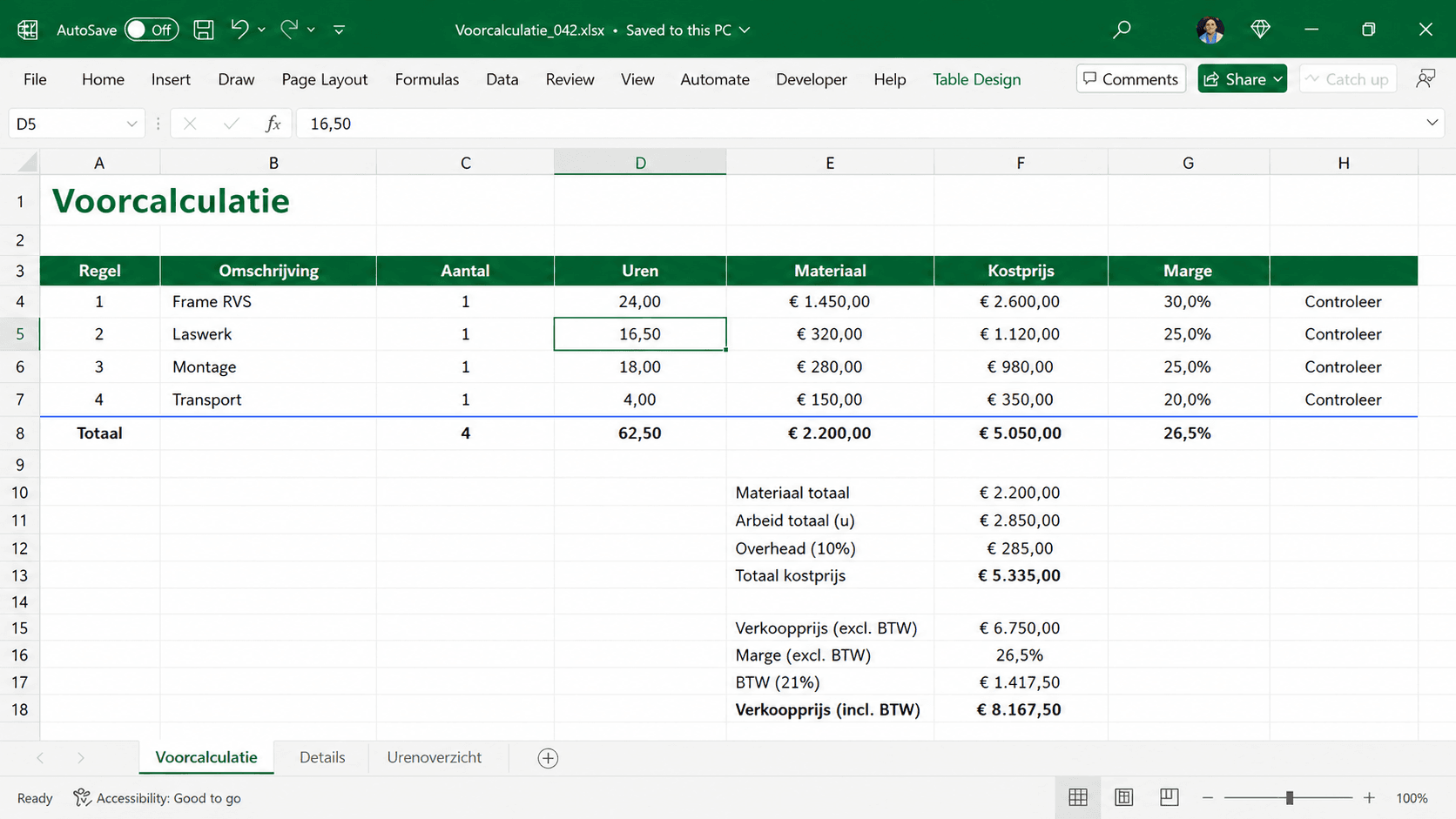Open Customize Quick Access Toolbar dropdown

340,30
